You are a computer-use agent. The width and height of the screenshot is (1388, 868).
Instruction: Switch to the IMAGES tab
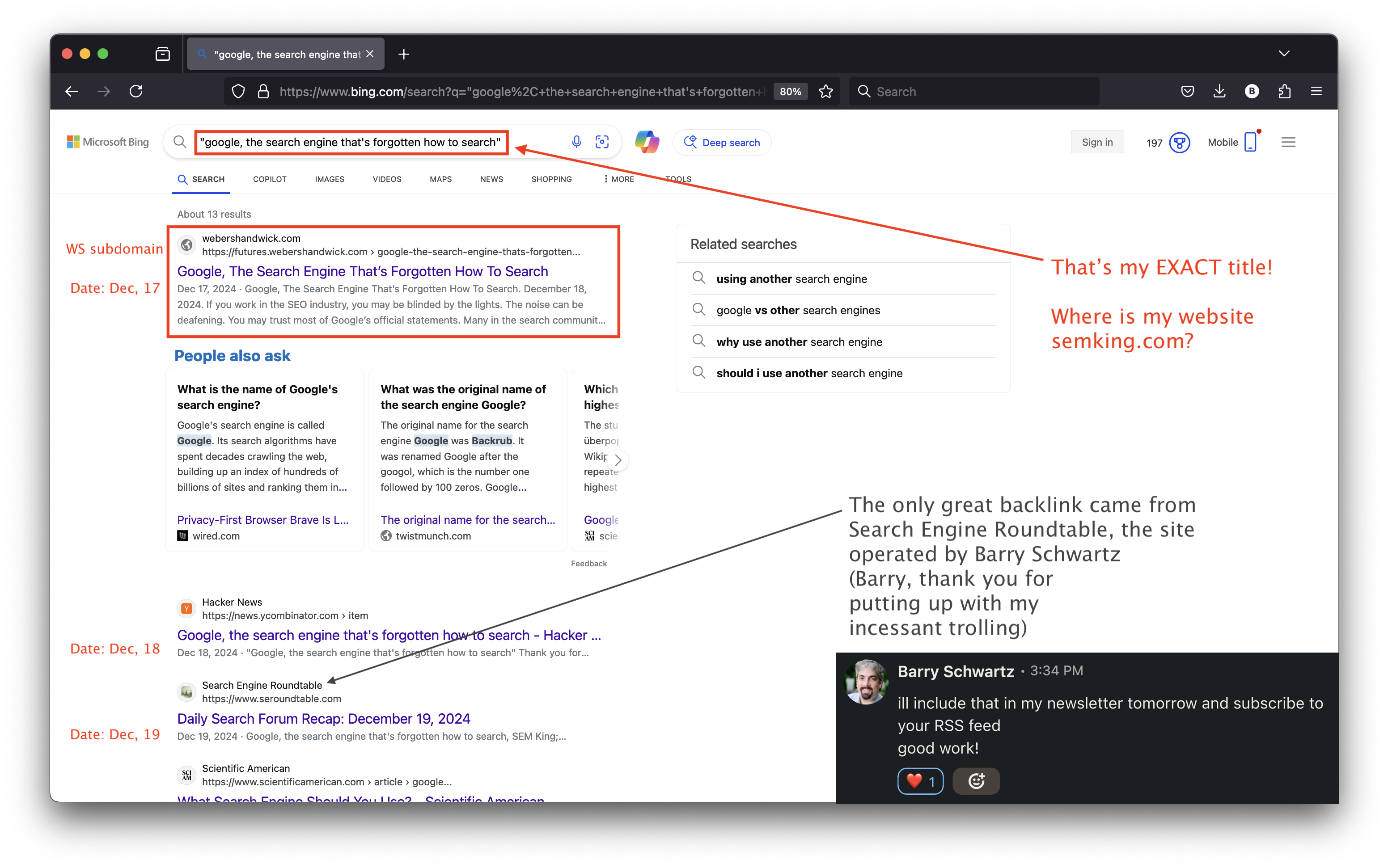pos(330,179)
